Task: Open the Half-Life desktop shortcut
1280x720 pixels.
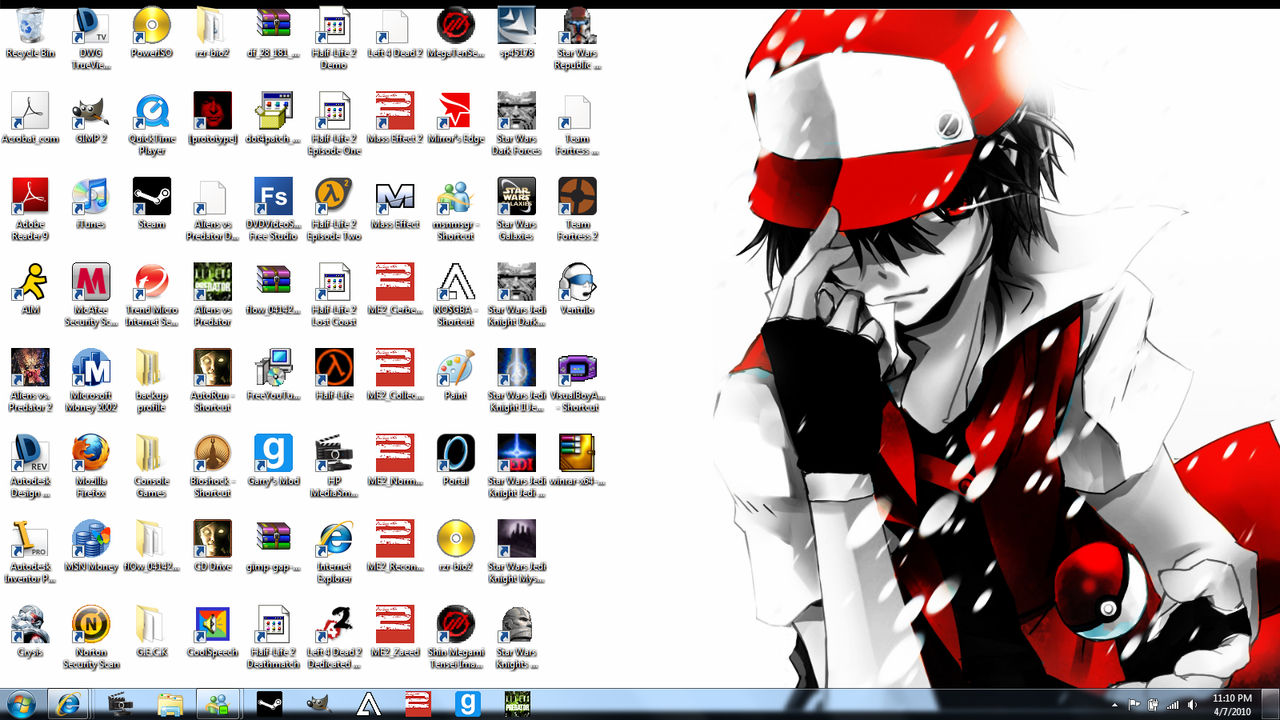Action: (334, 375)
